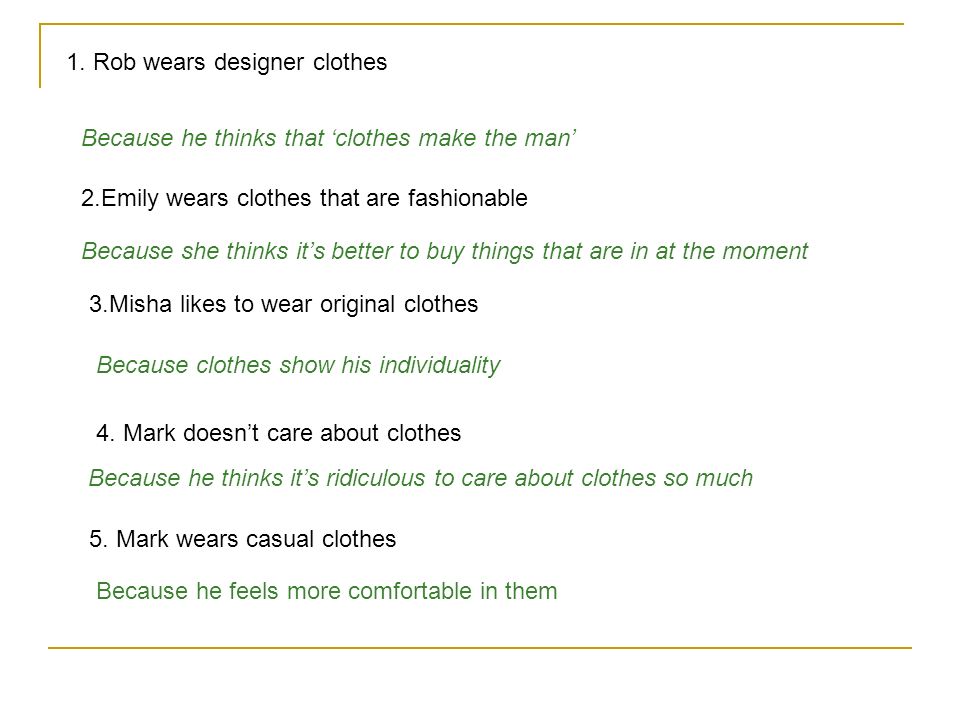Select the green line 'clothes make the man'
The height and width of the screenshot is (720, 960).
click(x=329, y=138)
